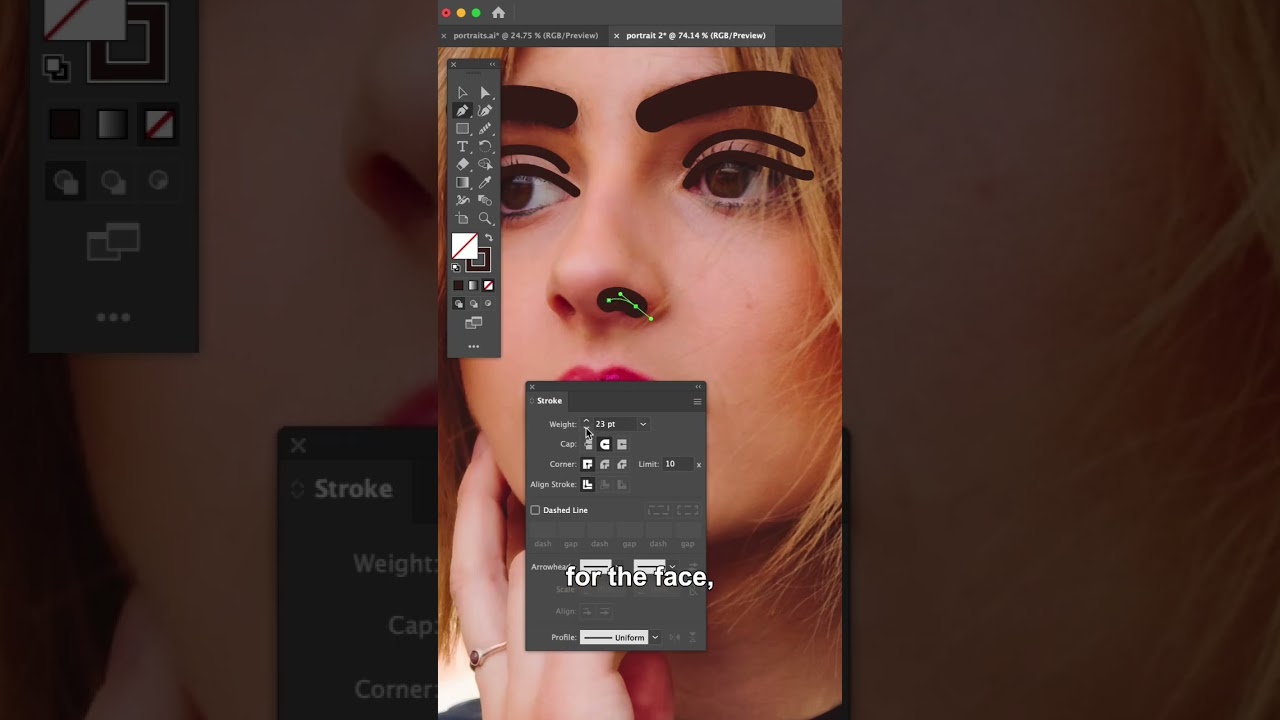
Task: Close the Stroke panel
Action: pos(532,387)
